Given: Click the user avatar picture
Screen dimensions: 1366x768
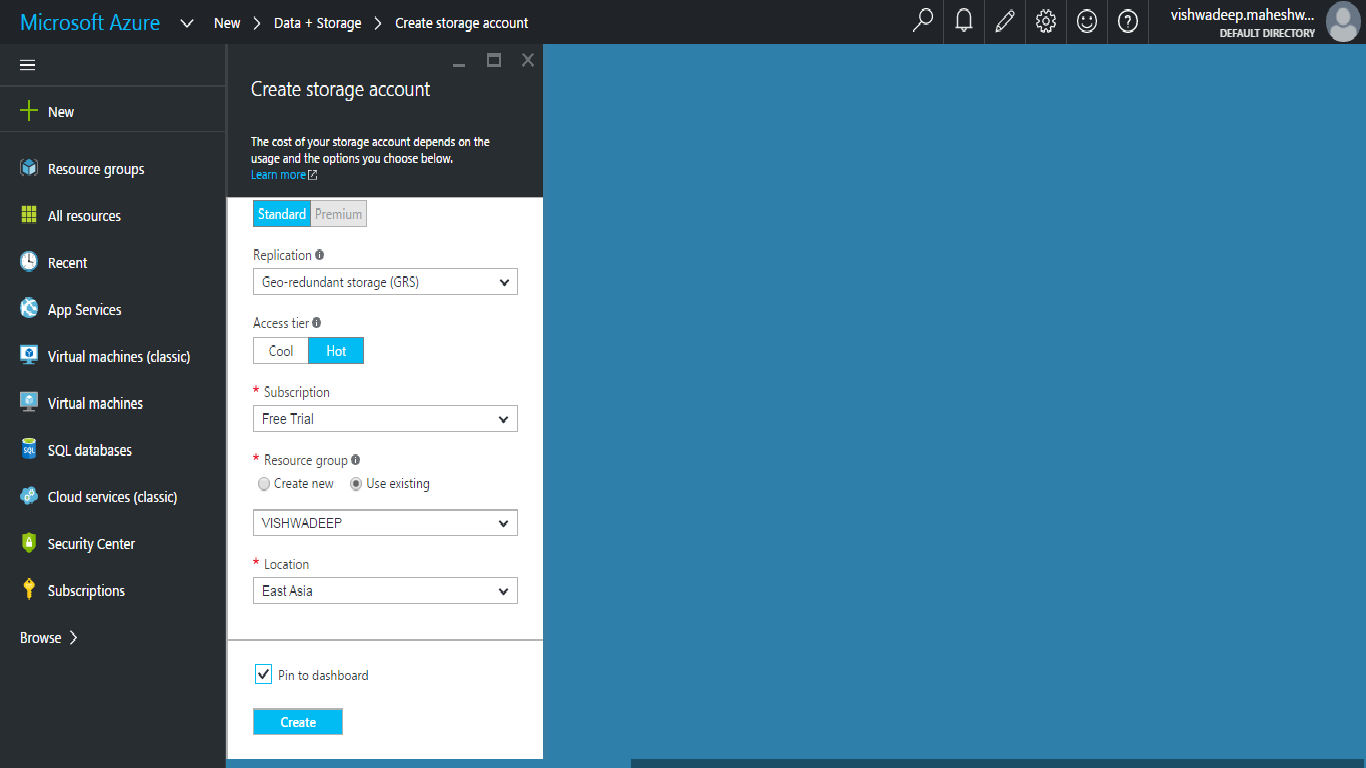Looking at the screenshot, I should coord(1343,21).
